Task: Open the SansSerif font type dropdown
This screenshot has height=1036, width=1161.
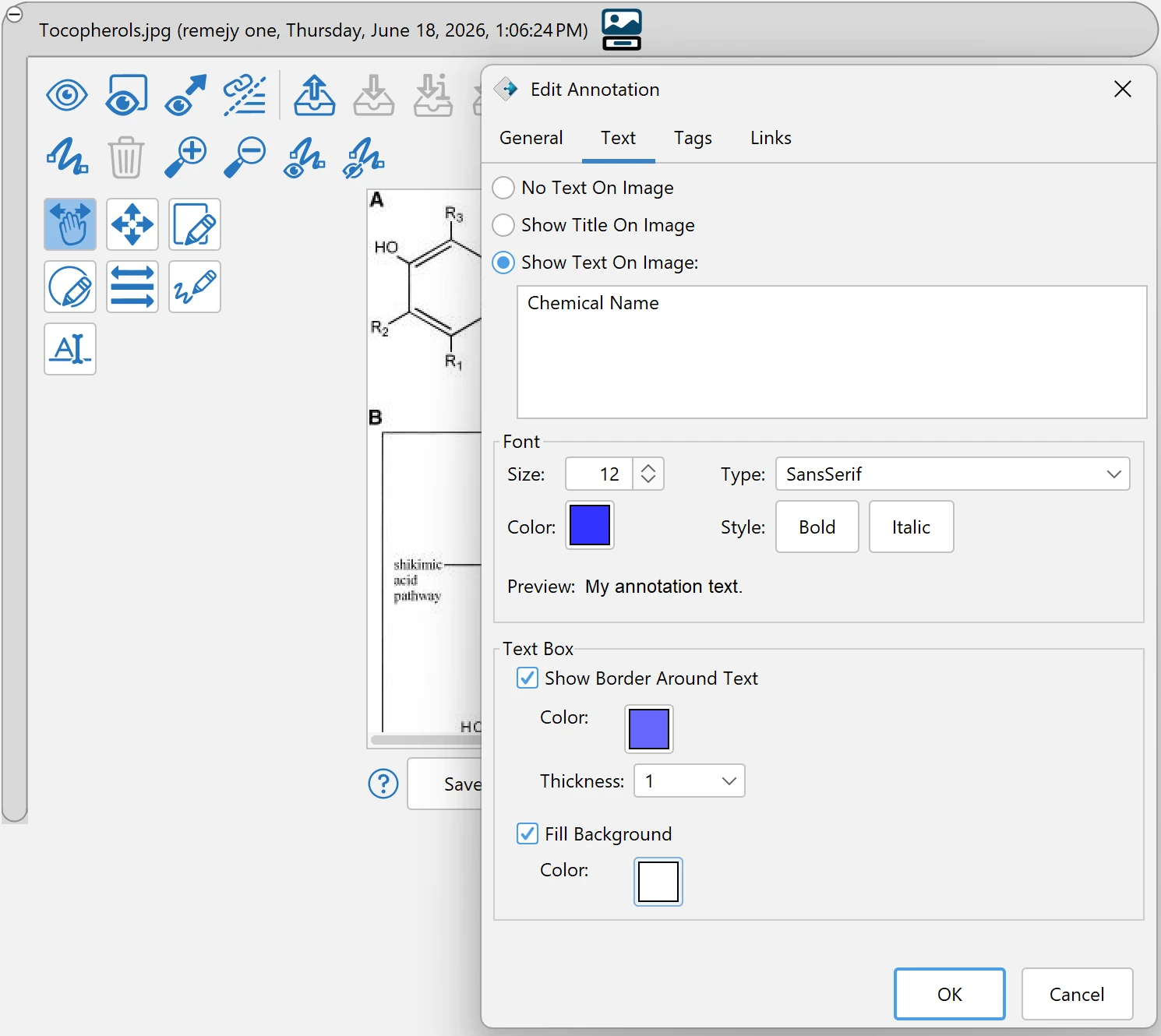Action: (x=953, y=474)
